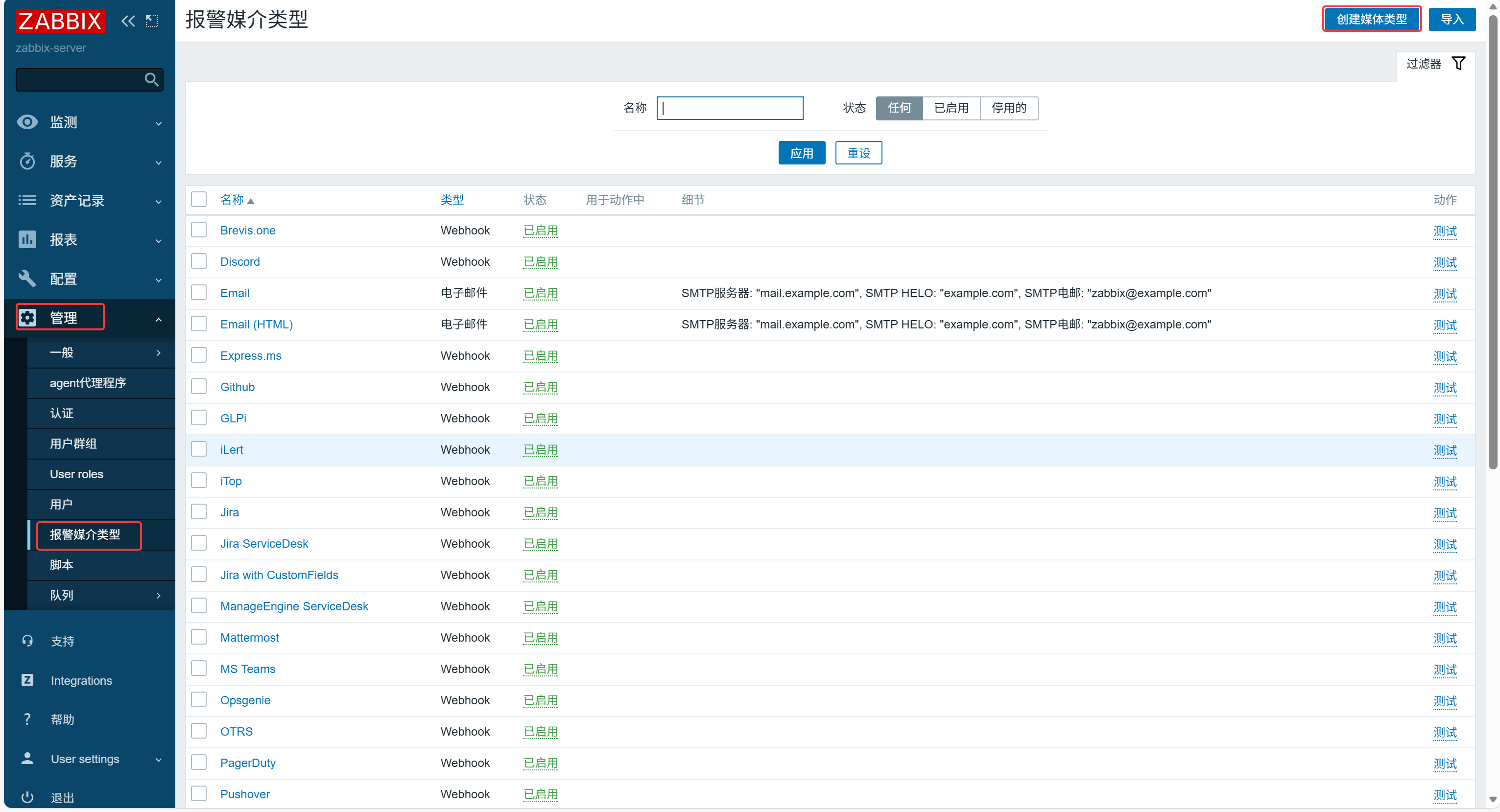Toggle the 已启用 status for Jira row
Image resolution: width=1500 pixels, height=812 pixels.
(x=540, y=512)
